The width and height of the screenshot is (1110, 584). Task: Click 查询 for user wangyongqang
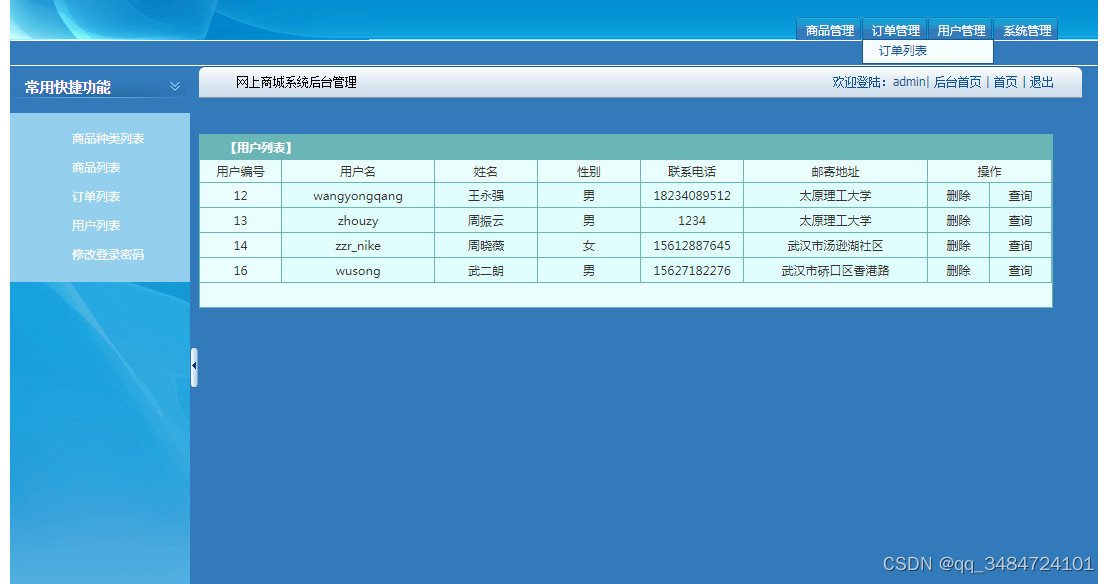click(x=1020, y=196)
